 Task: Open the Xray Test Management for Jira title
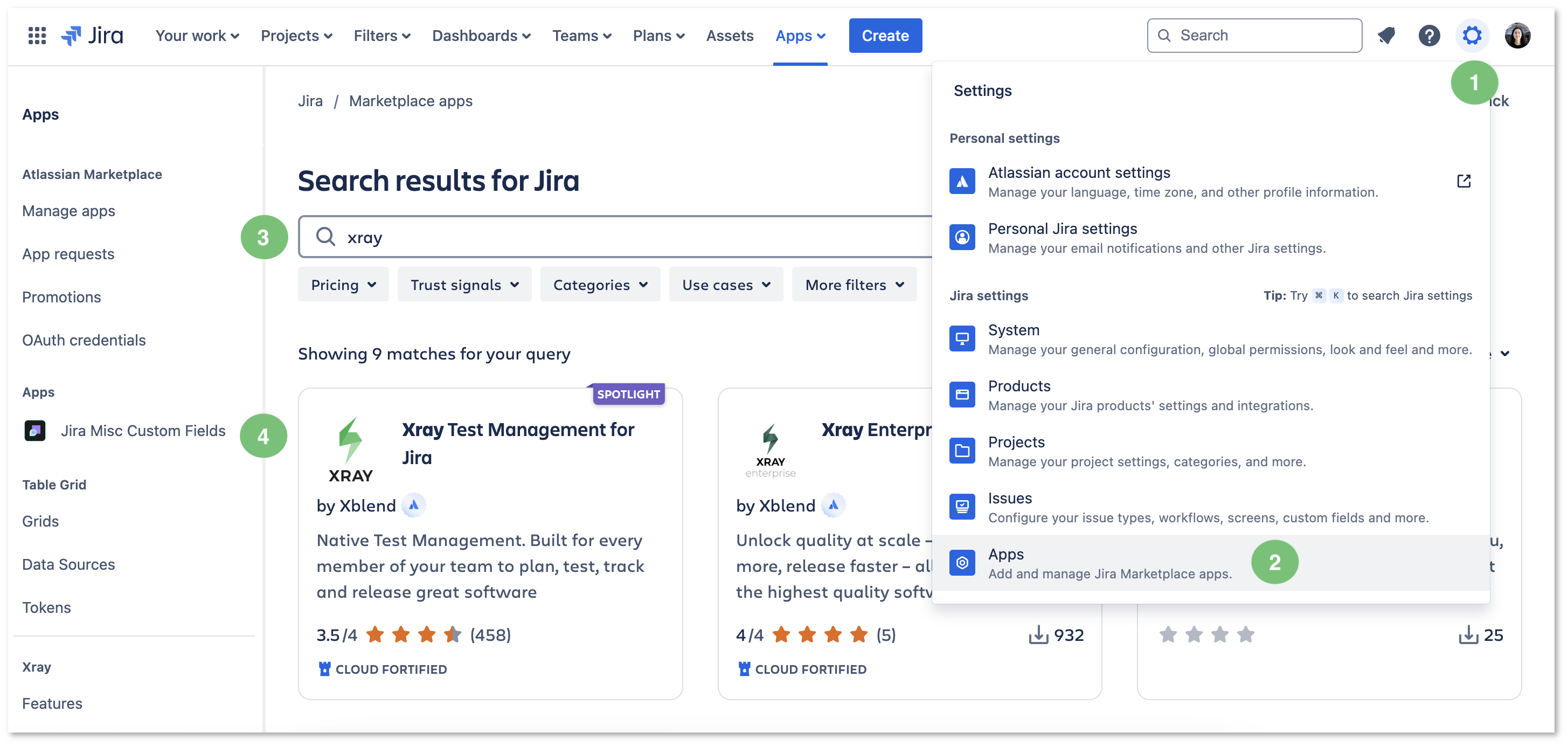[x=518, y=443]
